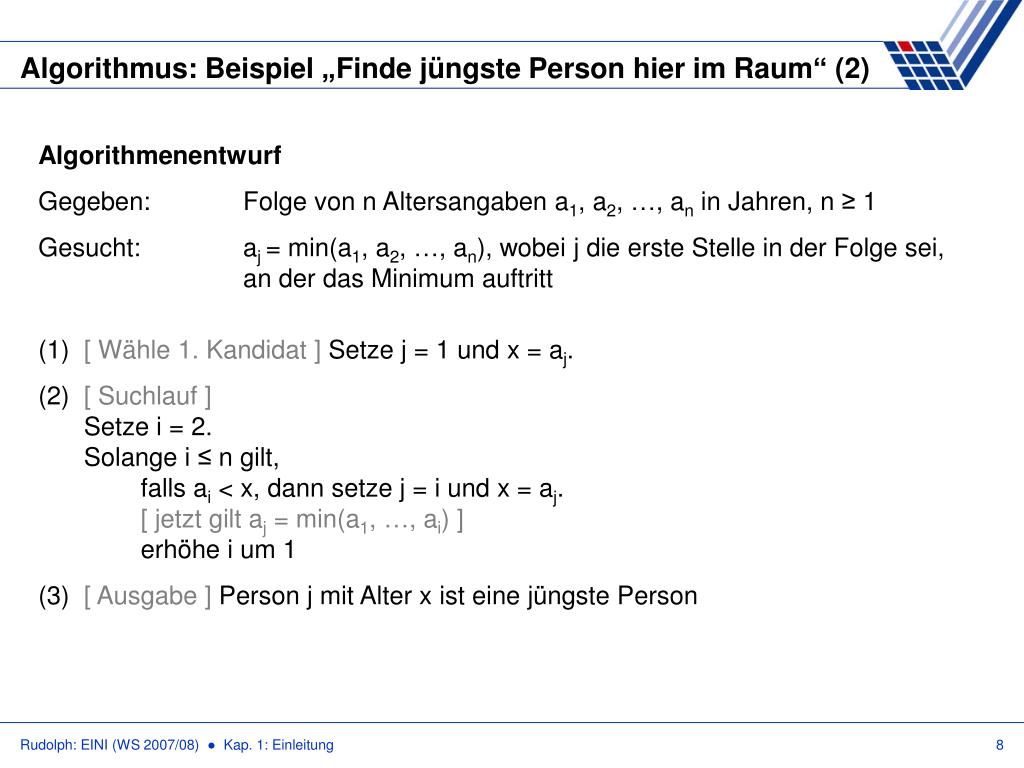This screenshot has width=1024, height=768.
Task: Click the gray '[ Ausgabe ]' comment
Action: (x=148, y=596)
